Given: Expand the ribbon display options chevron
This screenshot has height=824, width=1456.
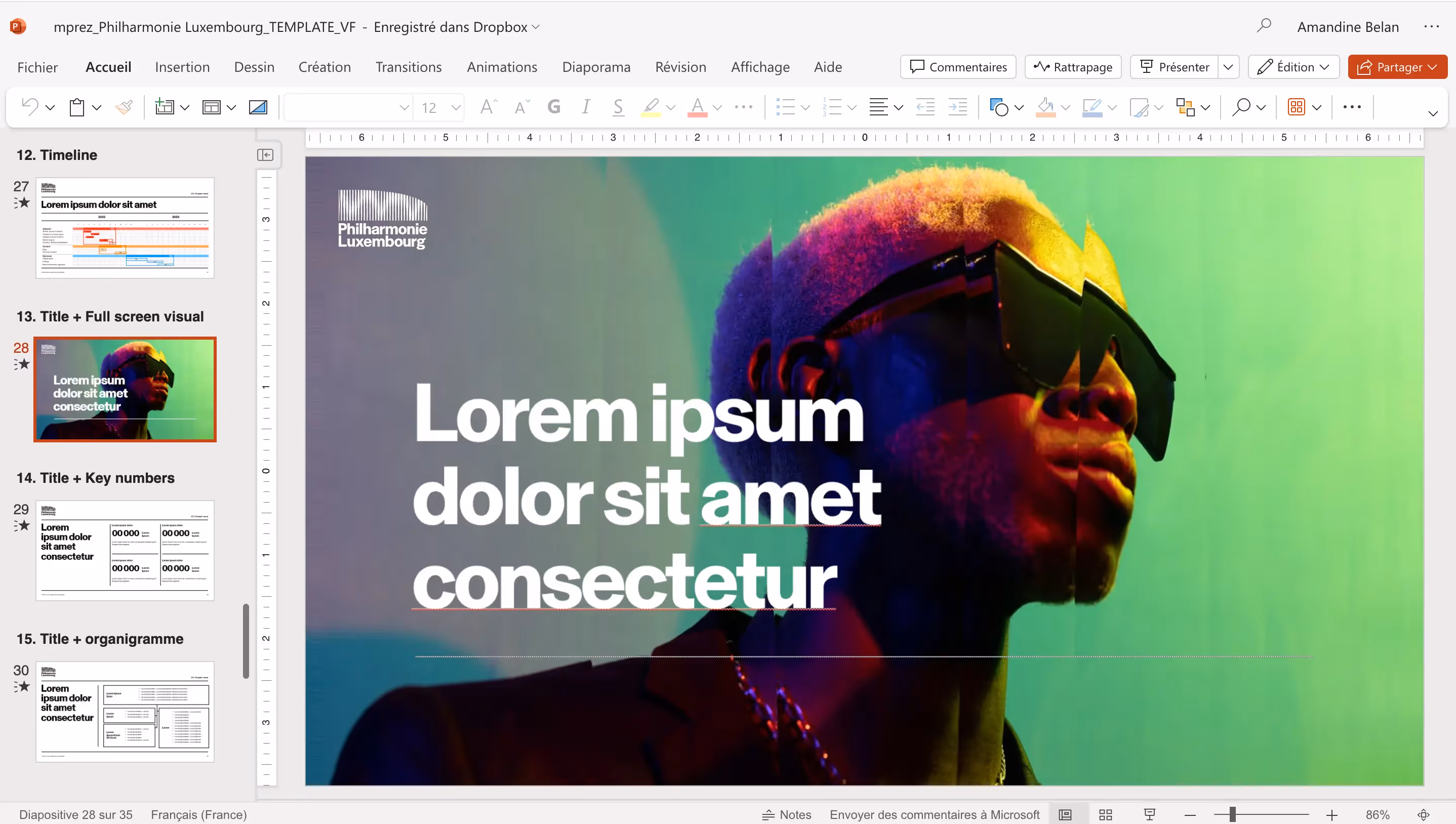Looking at the screenshot, I should tap(1433, 114).
